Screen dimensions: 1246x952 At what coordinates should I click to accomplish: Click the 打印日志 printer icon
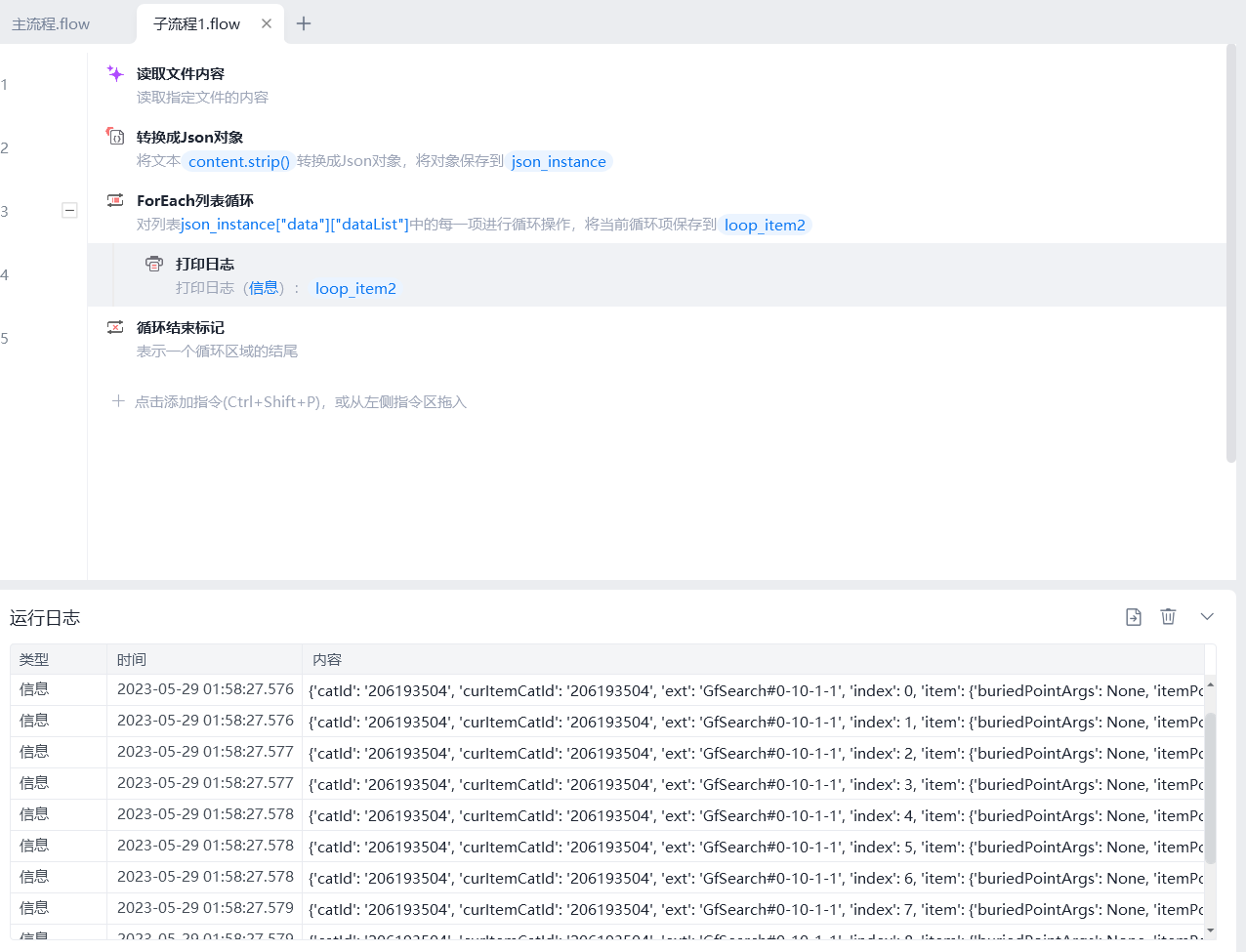pyautogui.click(x=154, y=264)
